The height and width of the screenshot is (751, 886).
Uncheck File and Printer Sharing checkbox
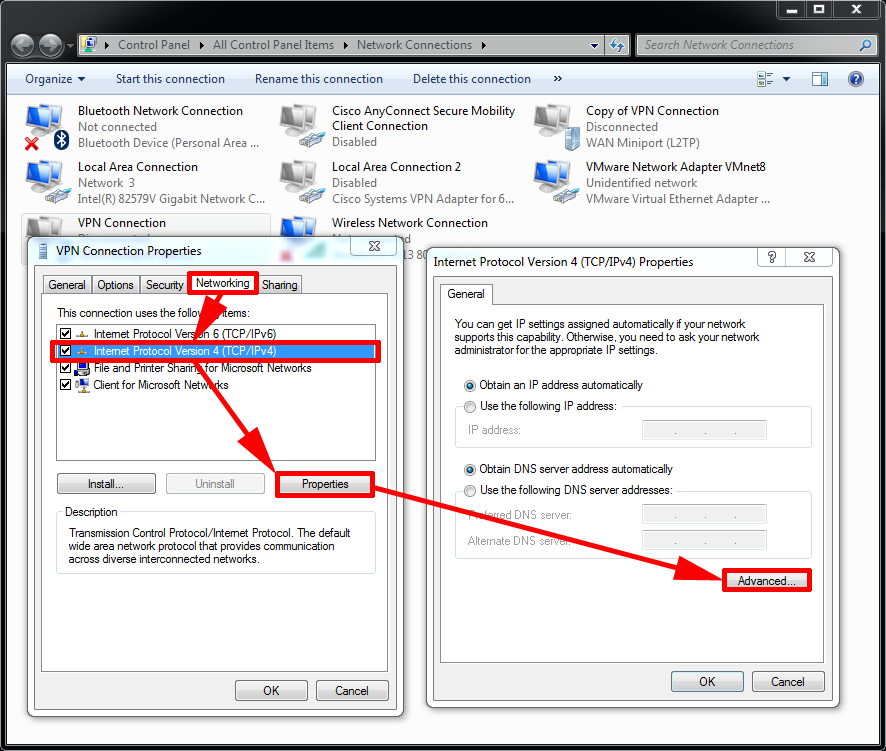click(66, 368)
